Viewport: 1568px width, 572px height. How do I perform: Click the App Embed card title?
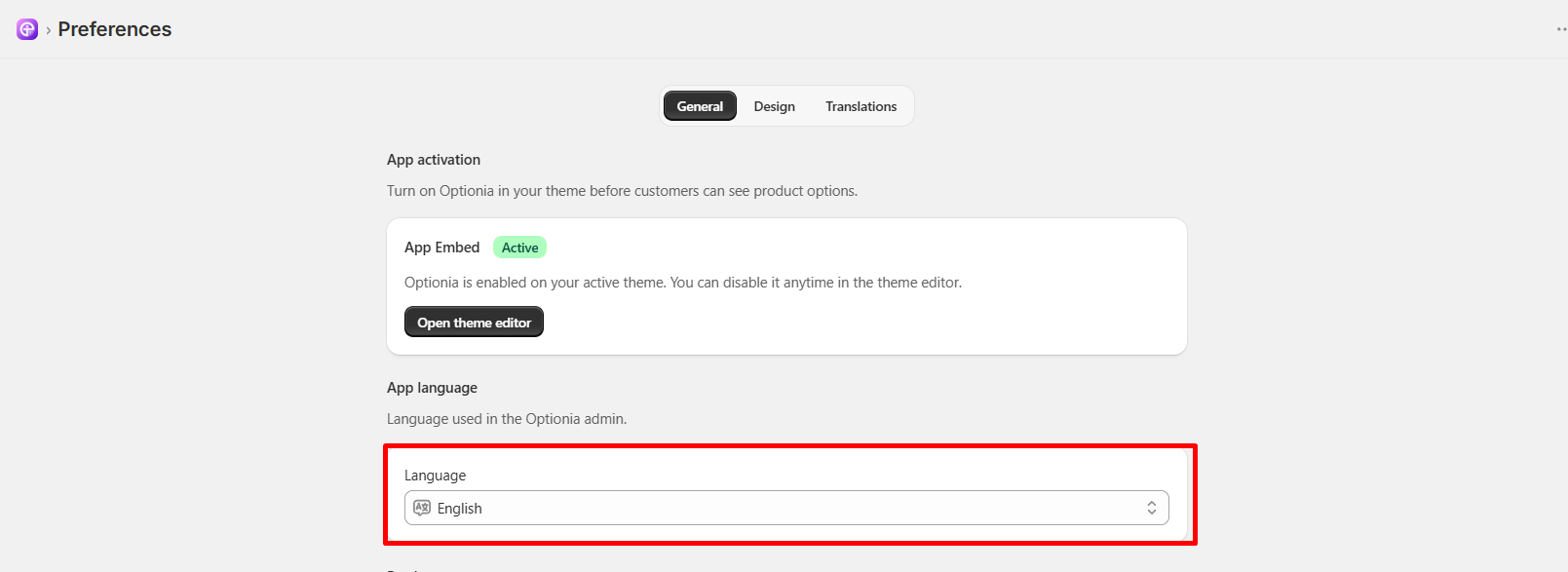click(442, 248)
